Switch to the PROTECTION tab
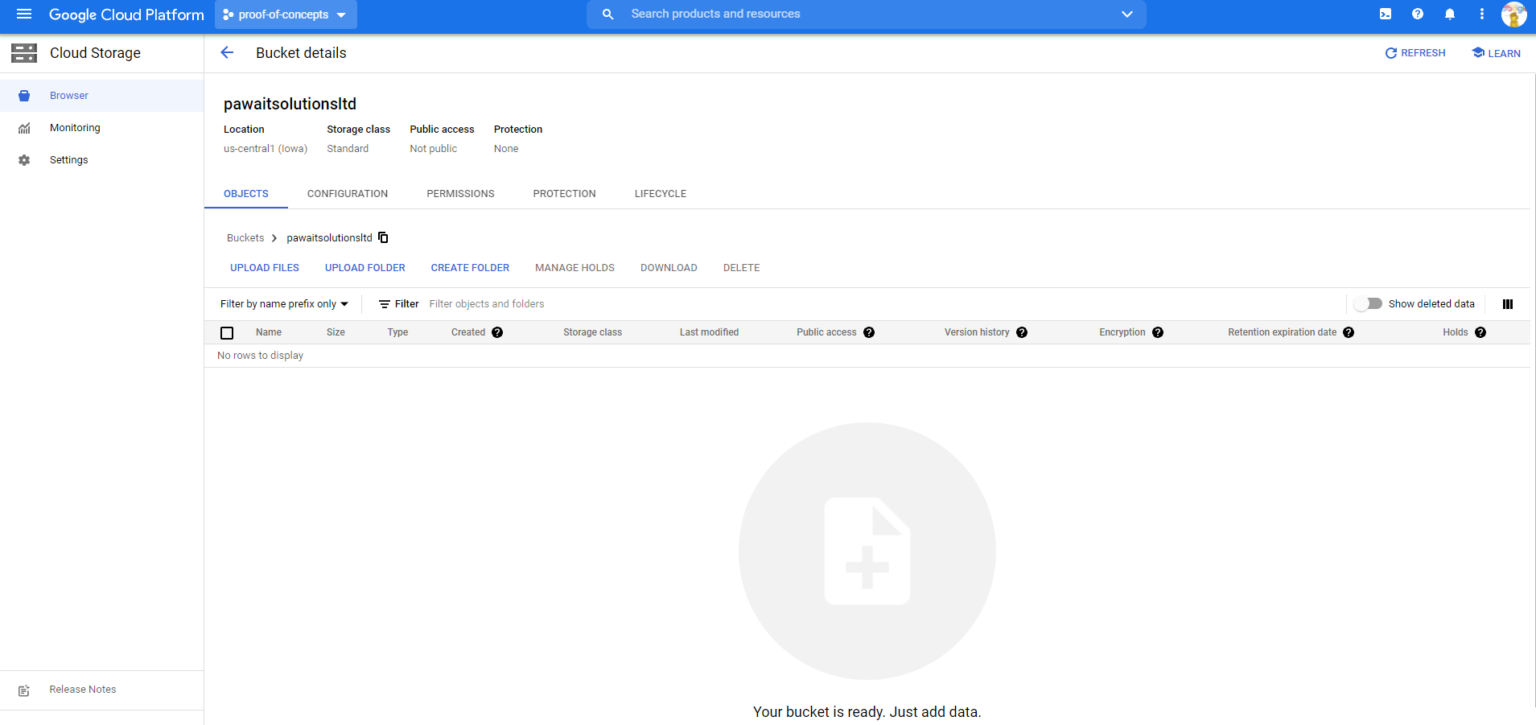1536x725 pixels. [x=564, y=194]
